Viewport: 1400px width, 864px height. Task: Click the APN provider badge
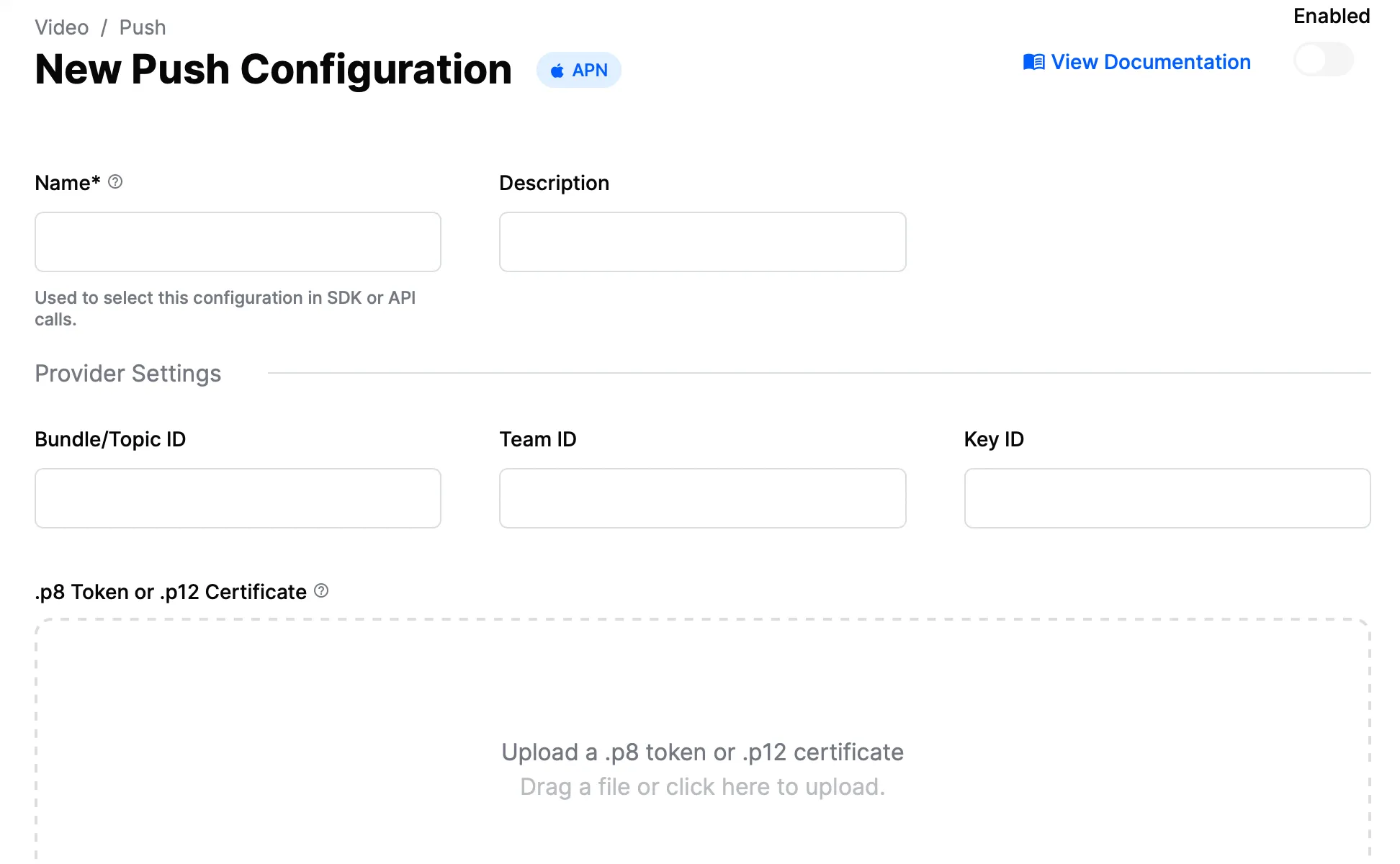point(579,70)
